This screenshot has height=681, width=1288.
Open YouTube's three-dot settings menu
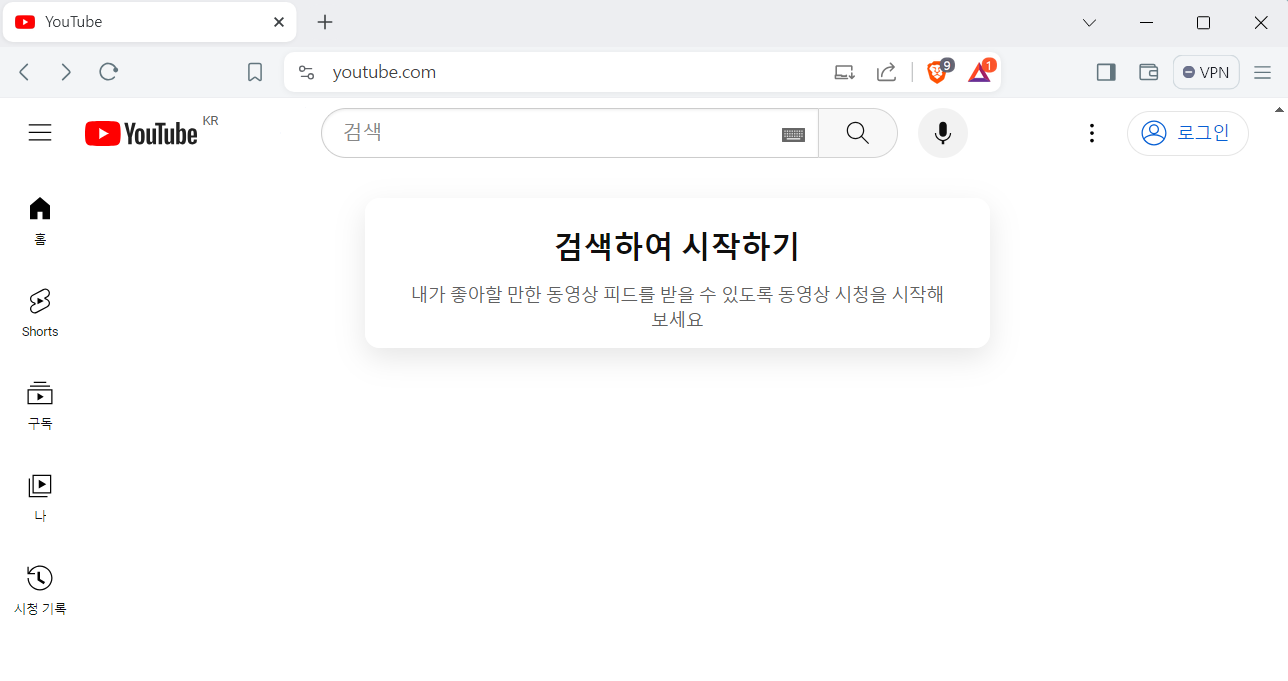[x=1091, y=132]
